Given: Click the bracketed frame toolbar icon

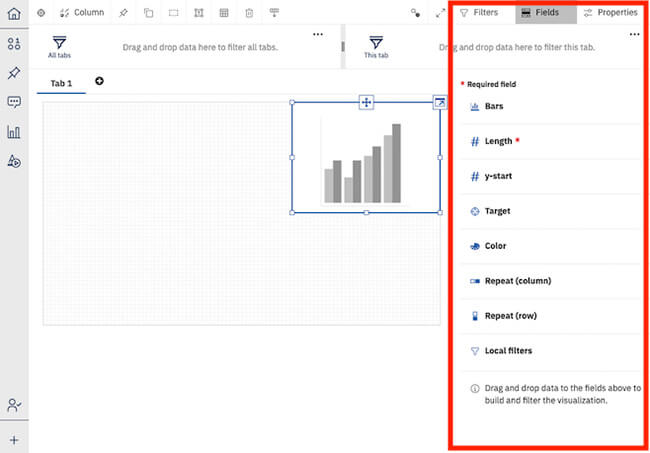Looking at the screenshot, I should (x=199, y=13).
